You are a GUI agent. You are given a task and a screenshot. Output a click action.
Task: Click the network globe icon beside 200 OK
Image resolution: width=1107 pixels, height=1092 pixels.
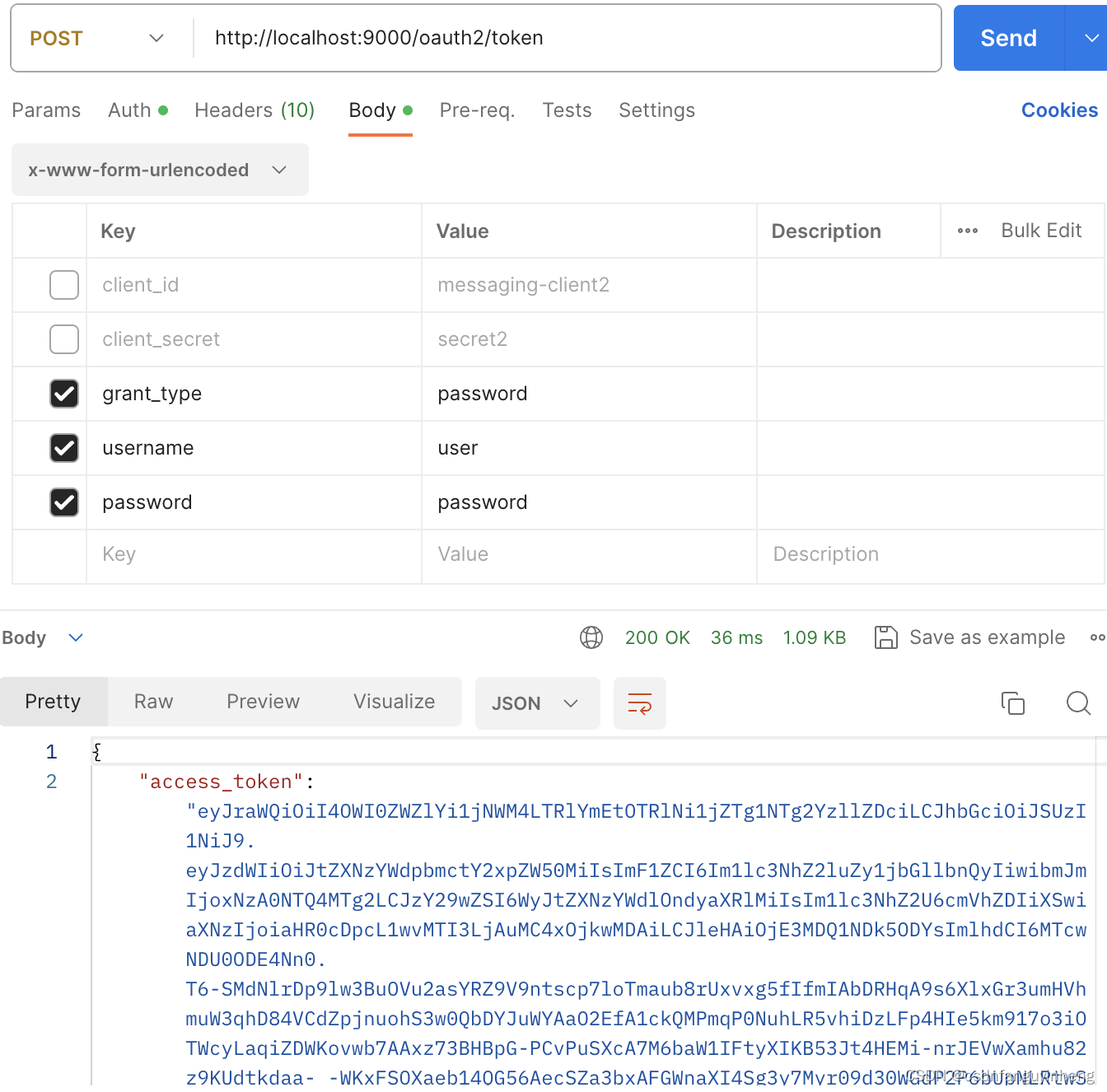(591, 637)
